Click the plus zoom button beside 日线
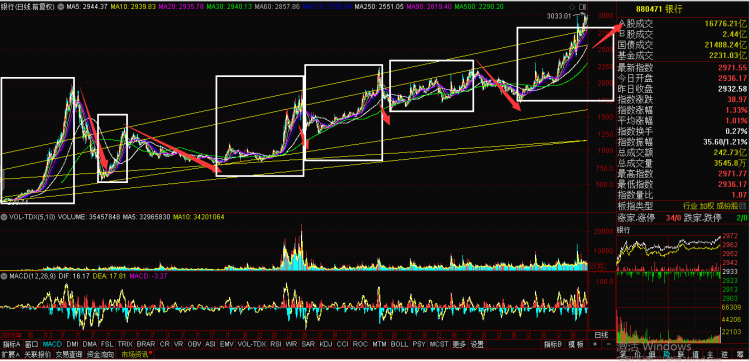Screen dimensions: 750x361 [x=595, y=344]
